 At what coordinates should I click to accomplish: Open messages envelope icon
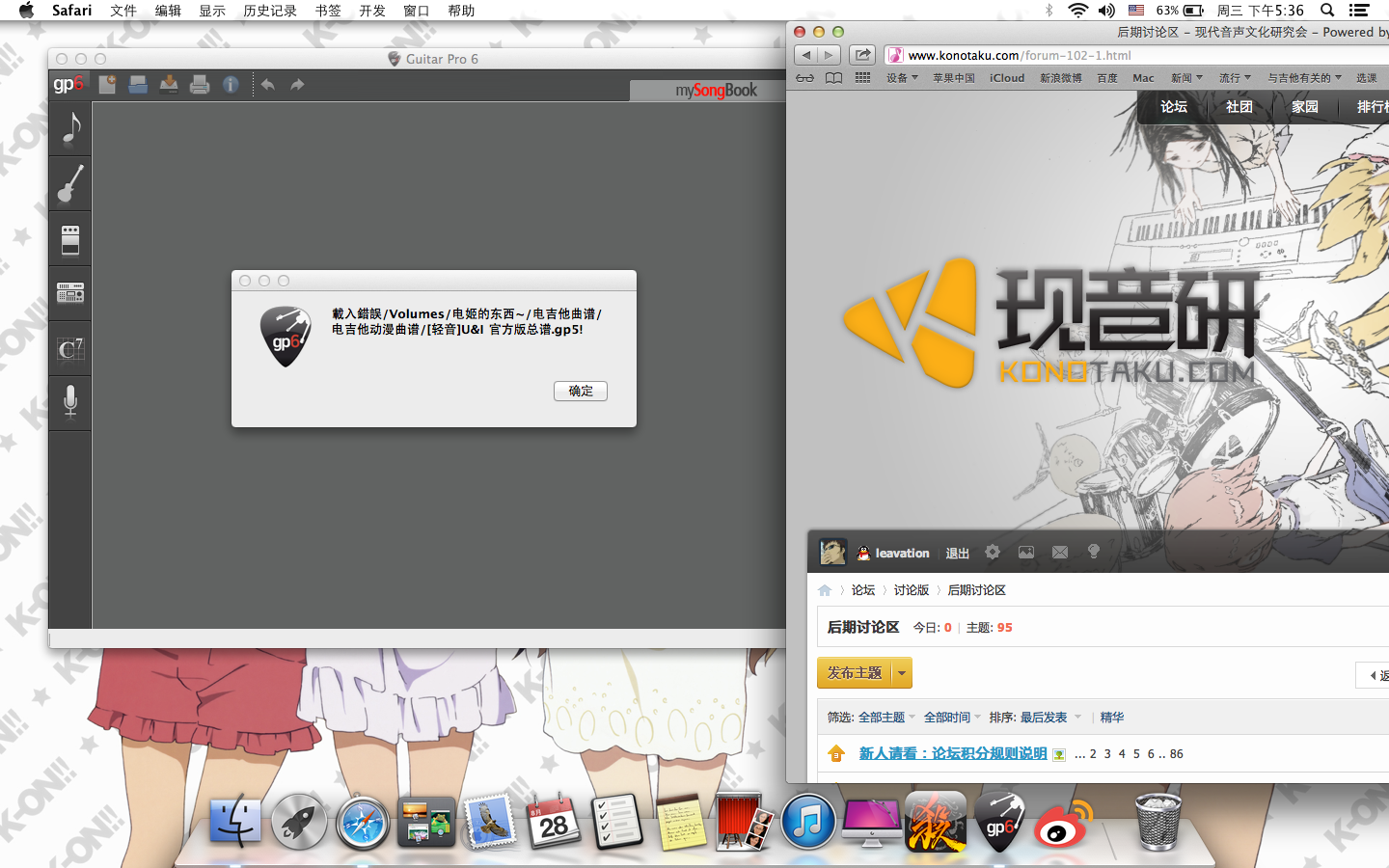(1060, 553)
